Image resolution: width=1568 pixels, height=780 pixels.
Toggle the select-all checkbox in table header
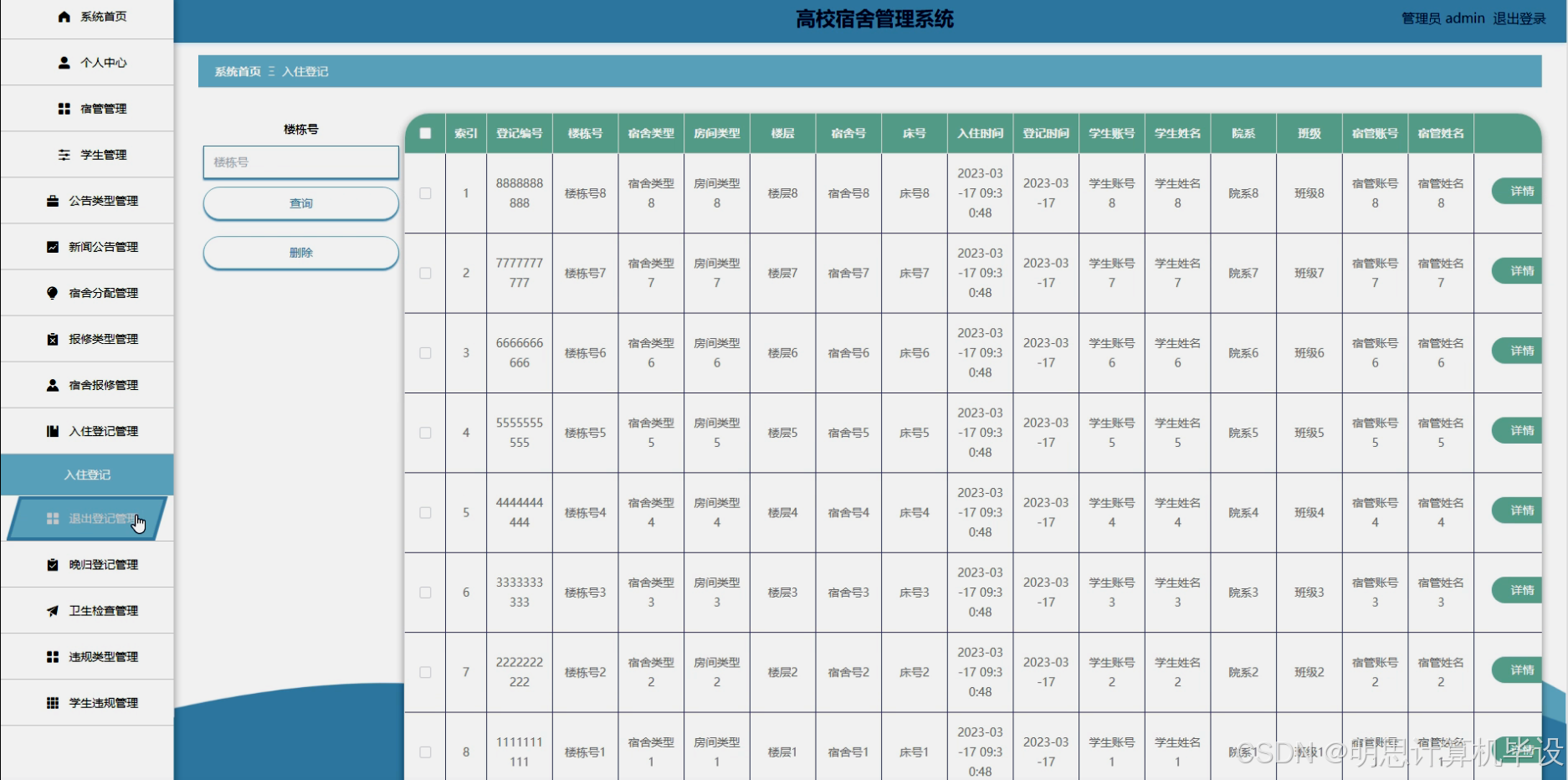click(425, 133)
